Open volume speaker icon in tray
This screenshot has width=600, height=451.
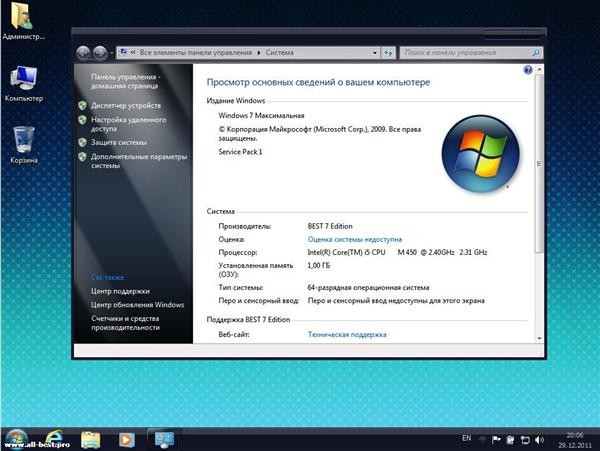(x=539, y=440)
